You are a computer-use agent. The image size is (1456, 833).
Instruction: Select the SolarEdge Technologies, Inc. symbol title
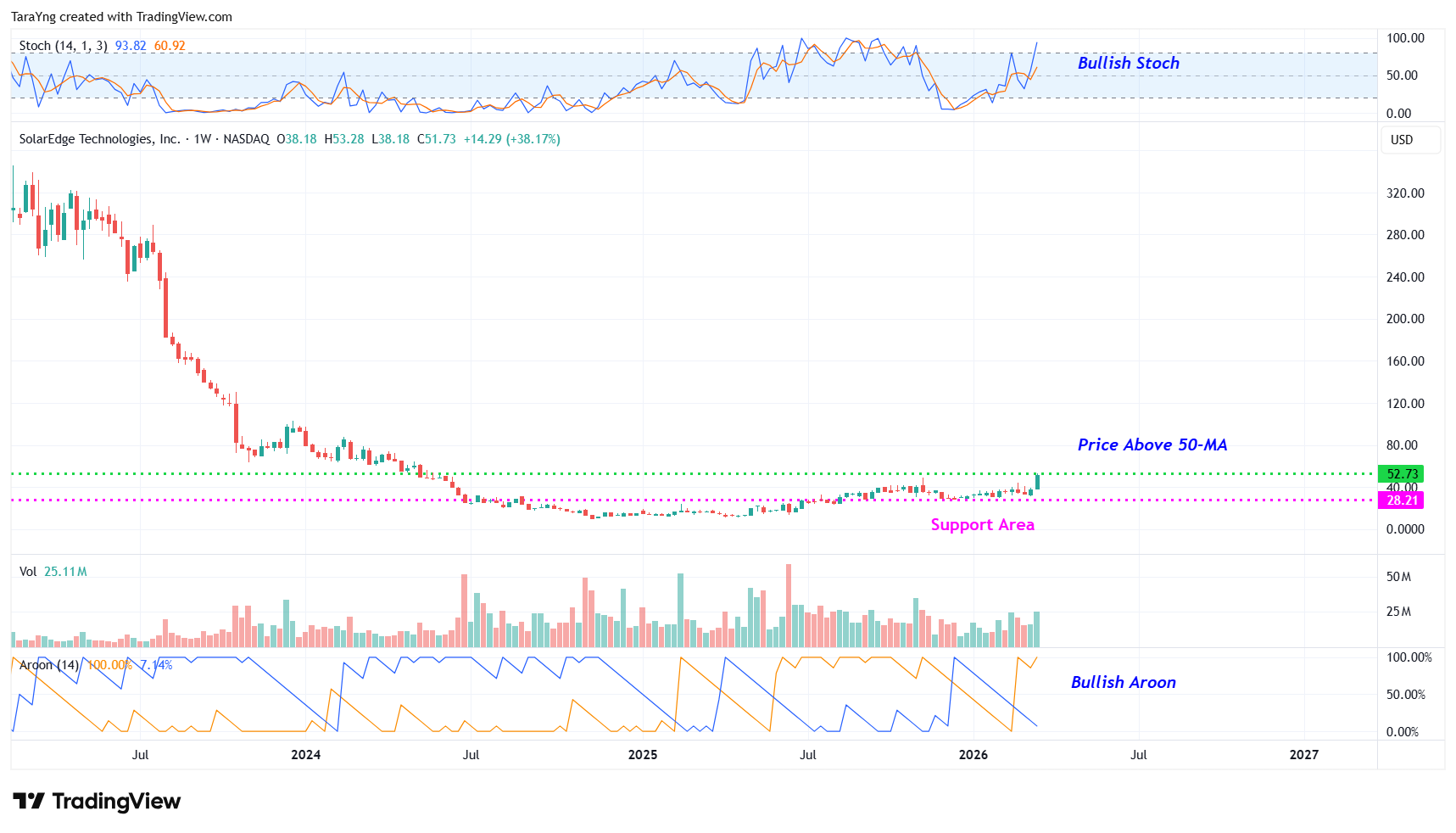coord(99,139)
